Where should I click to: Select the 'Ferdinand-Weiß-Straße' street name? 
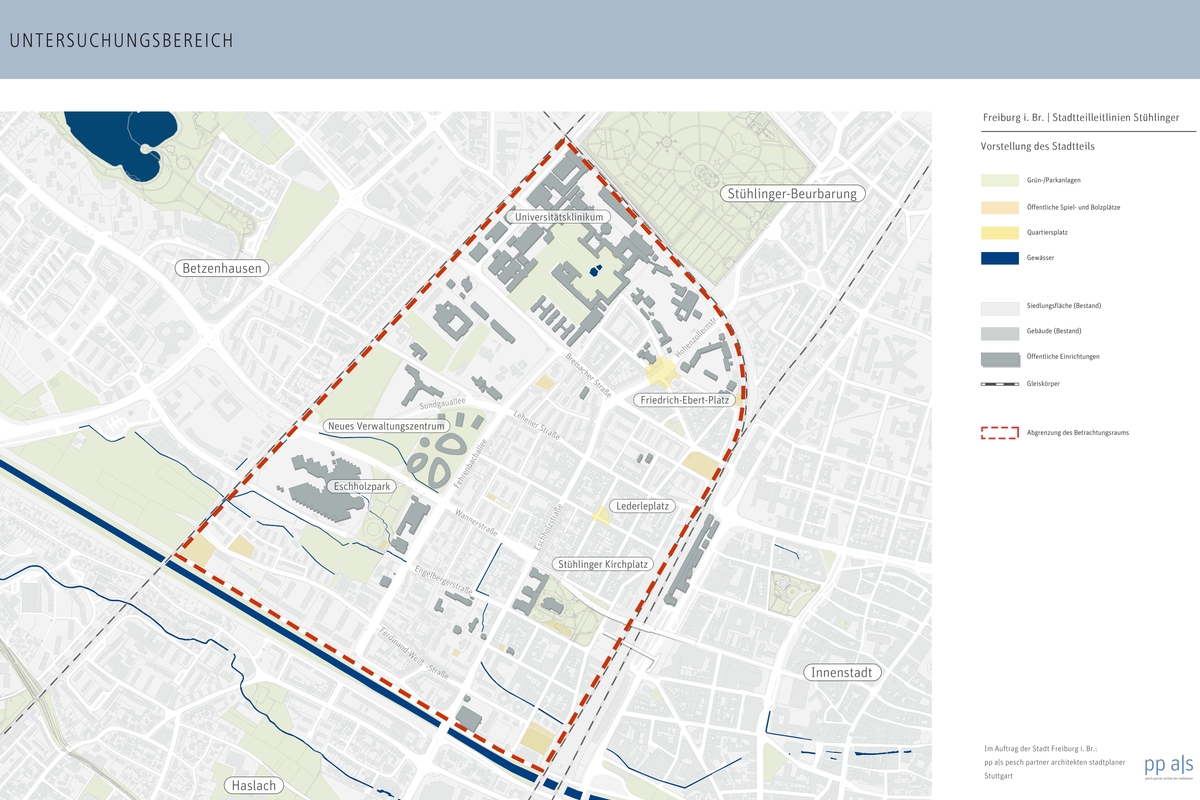point(413,651)
